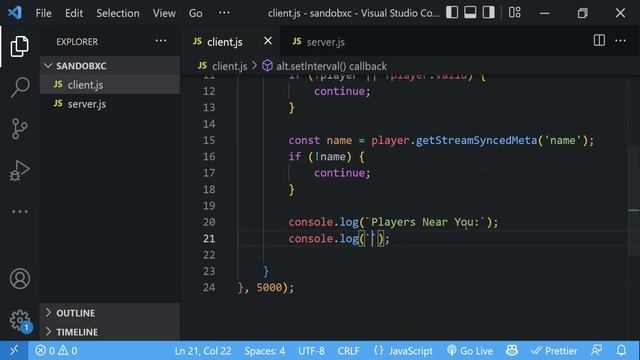
Task: Expand the TIMELINE section
Action: (x=110, y=332)
